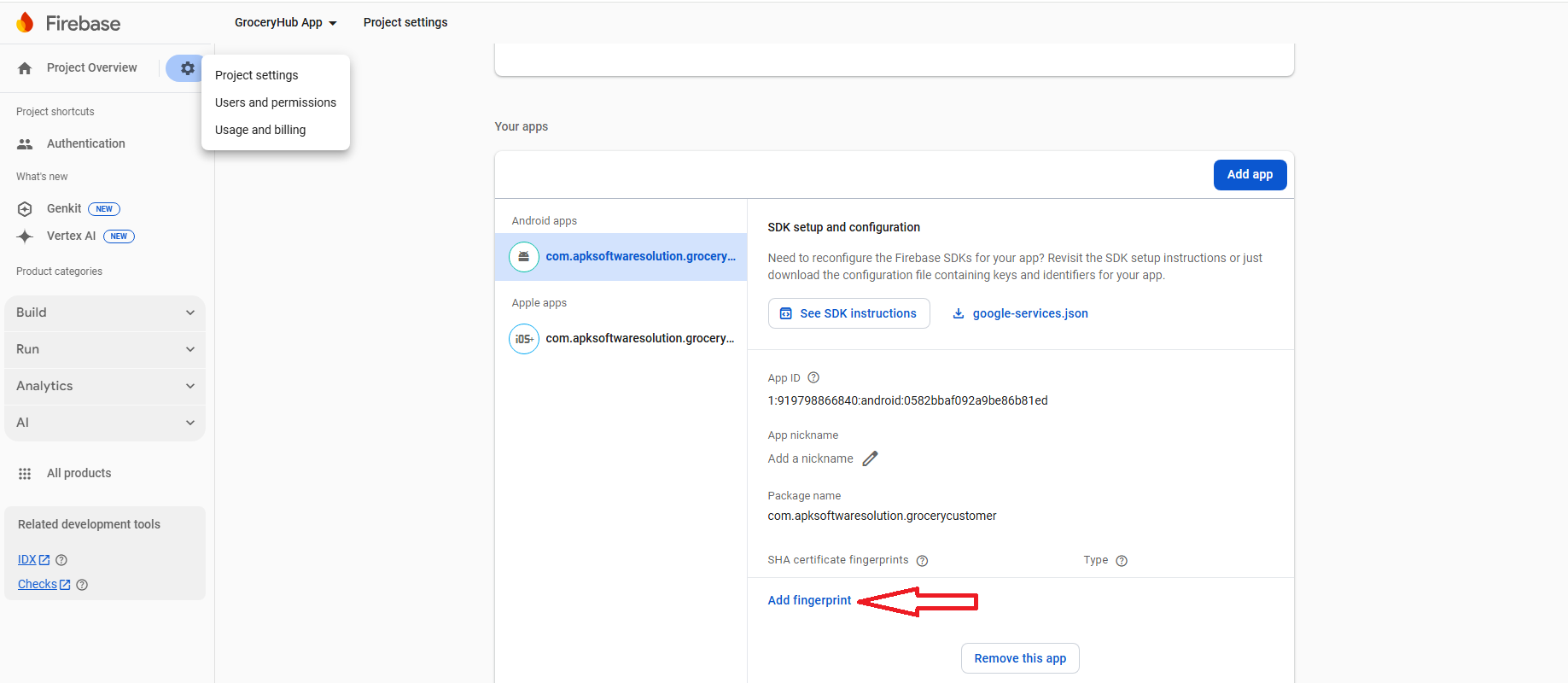Select the Android app icon entry

[524, 257]
